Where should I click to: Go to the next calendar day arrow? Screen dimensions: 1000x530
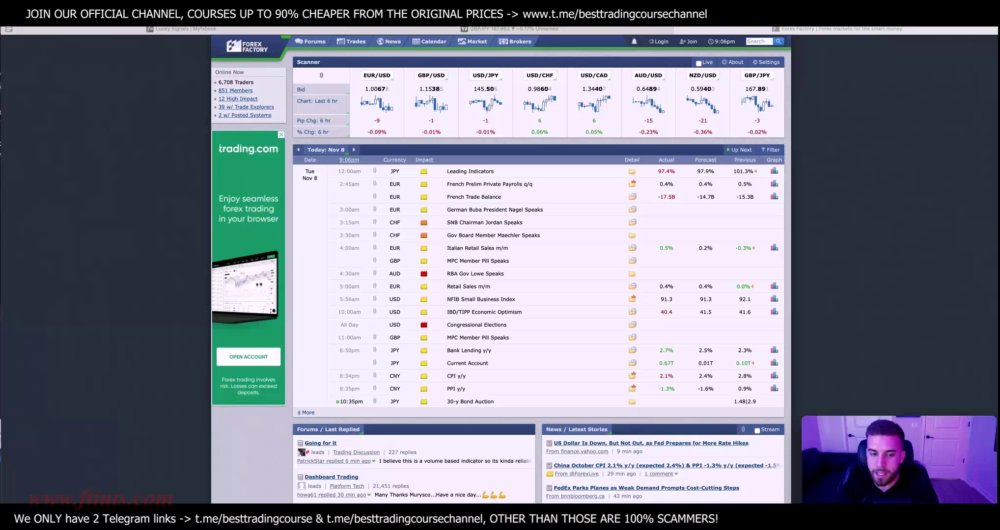pos(354,150)
